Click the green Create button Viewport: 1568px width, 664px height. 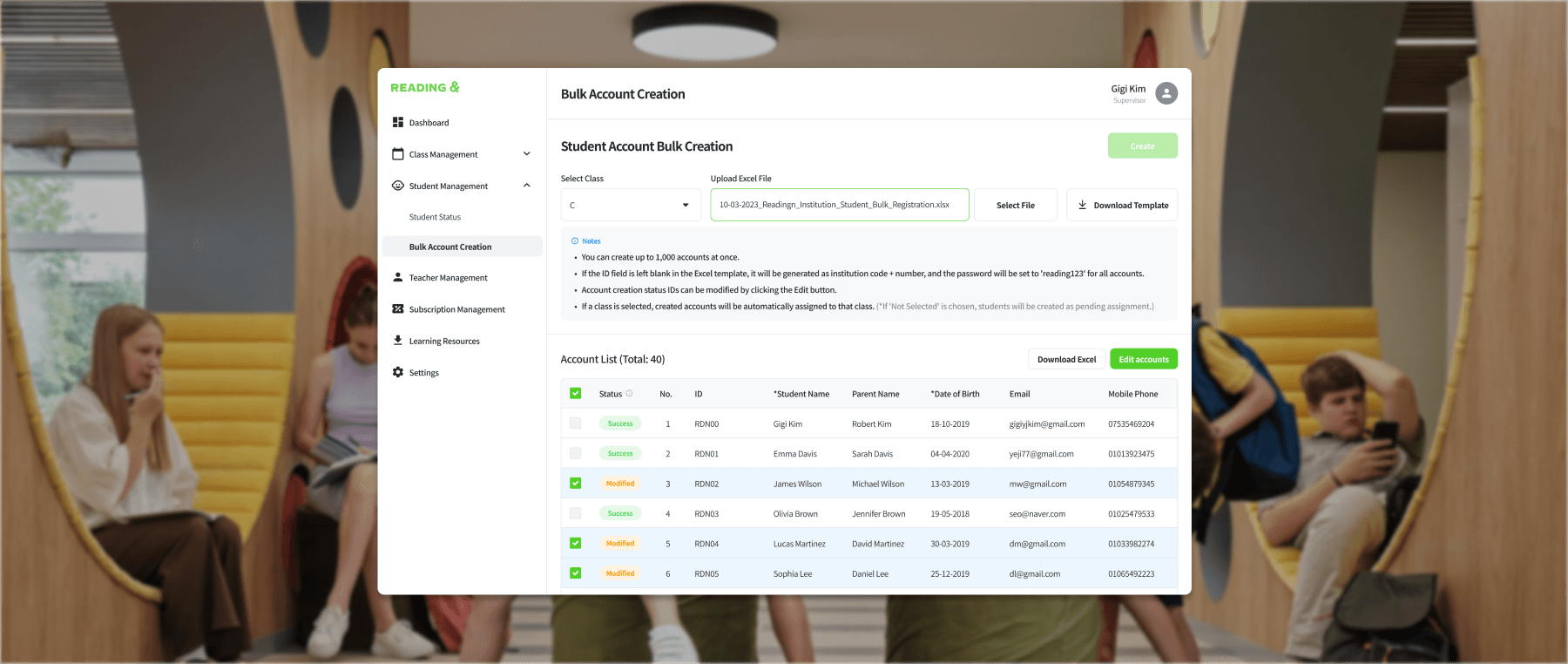1142,146
